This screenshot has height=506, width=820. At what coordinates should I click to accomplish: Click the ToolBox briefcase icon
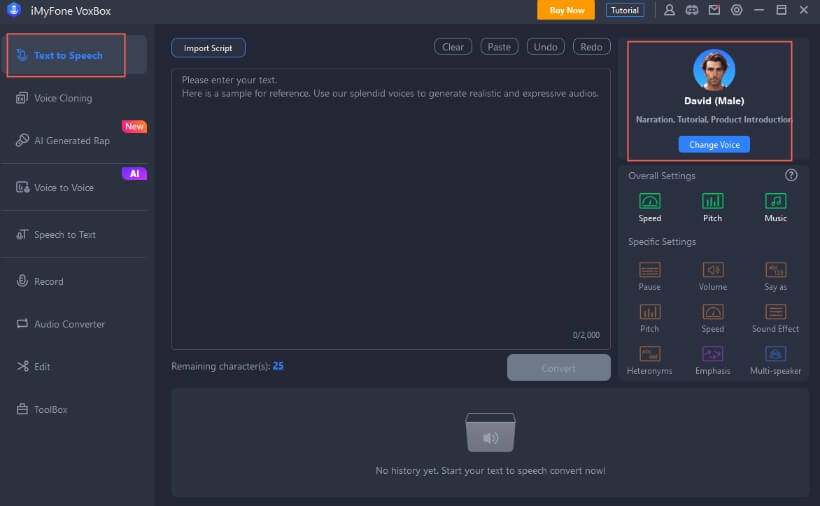tap(22, 409)
